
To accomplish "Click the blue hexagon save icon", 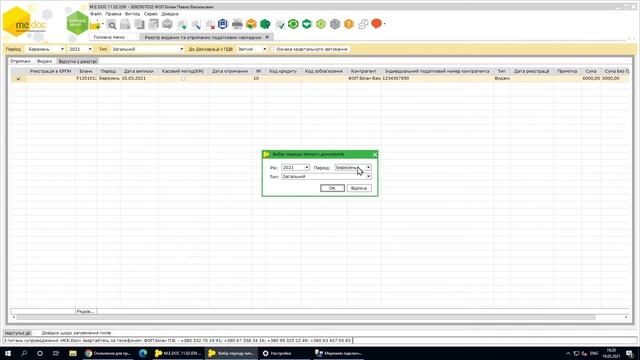I will [223, 24].
